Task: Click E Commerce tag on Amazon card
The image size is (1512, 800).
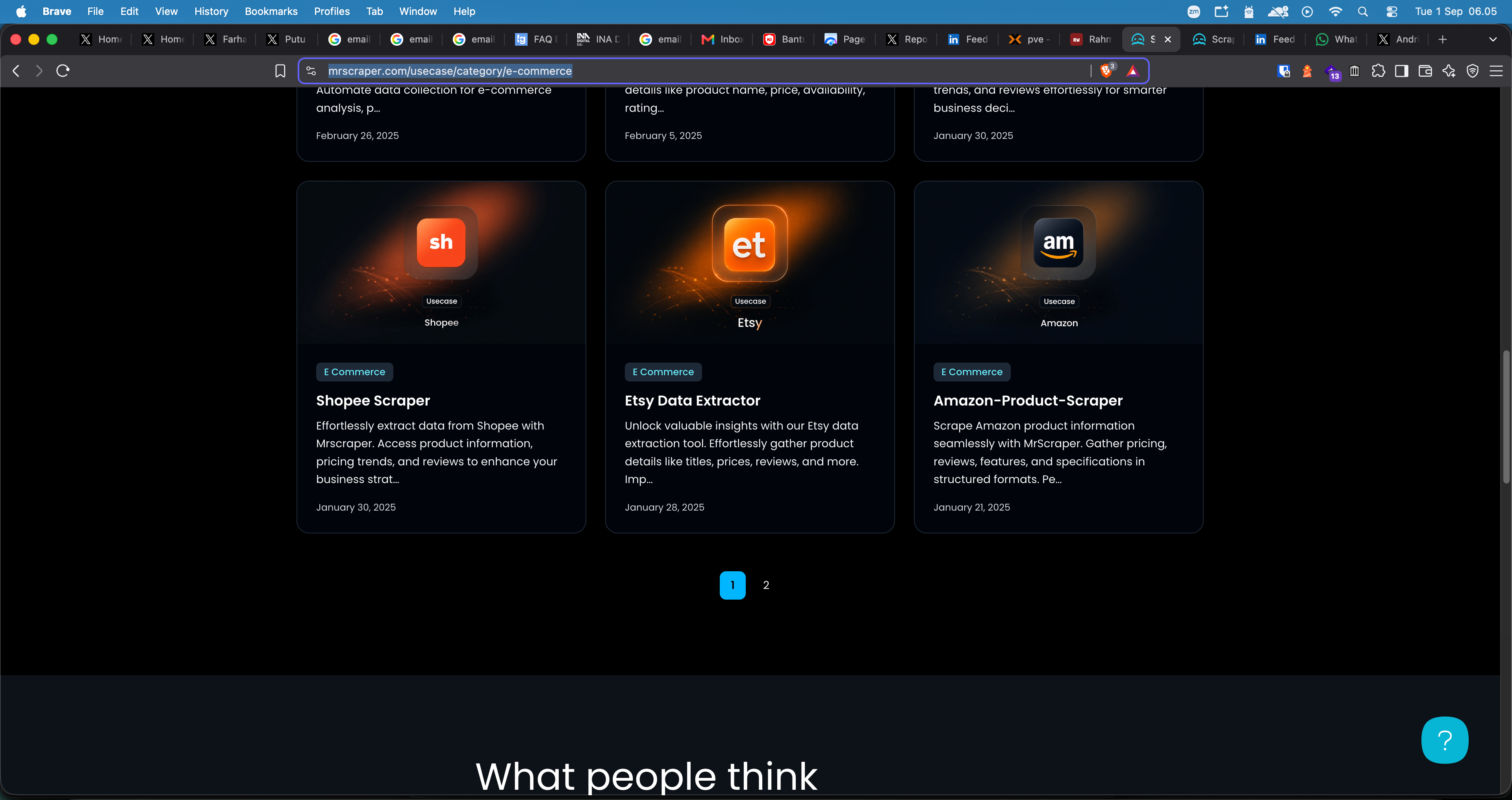Action: pyautogui.click(x=972, y=372)
